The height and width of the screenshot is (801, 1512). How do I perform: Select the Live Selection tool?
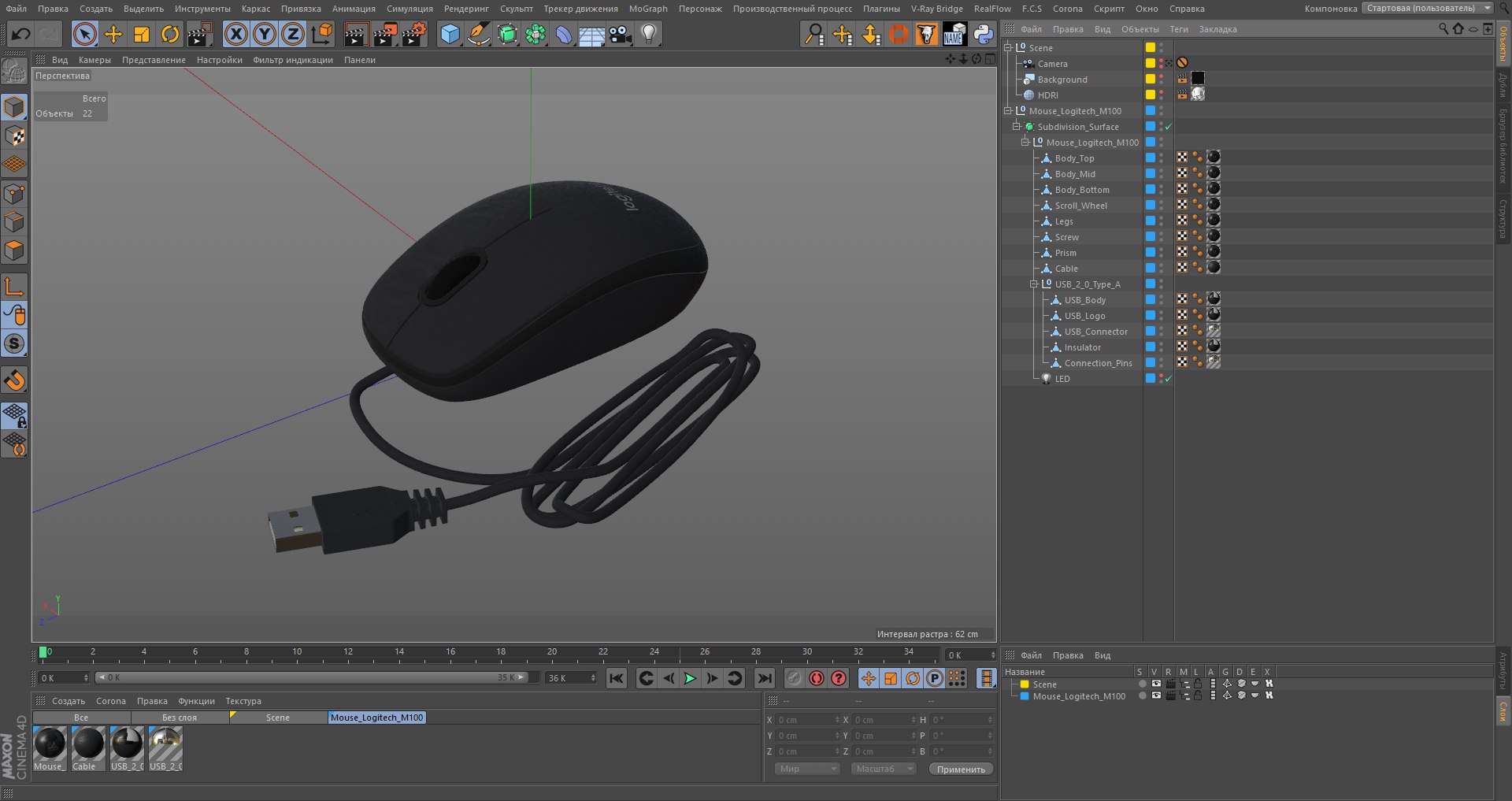pyautogui.click(x=85, y=34)
